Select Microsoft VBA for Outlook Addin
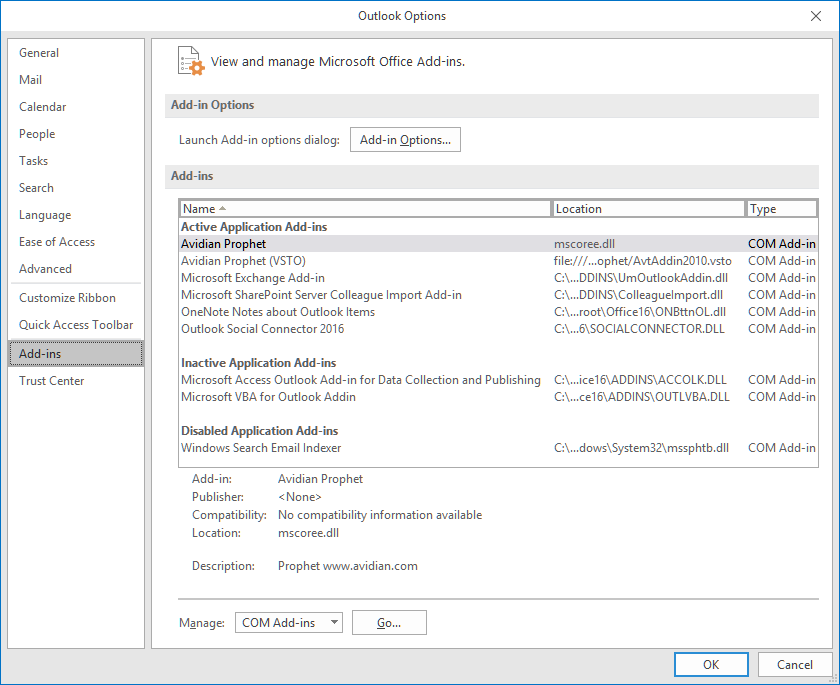840x685 pixels. click(498, 397)
